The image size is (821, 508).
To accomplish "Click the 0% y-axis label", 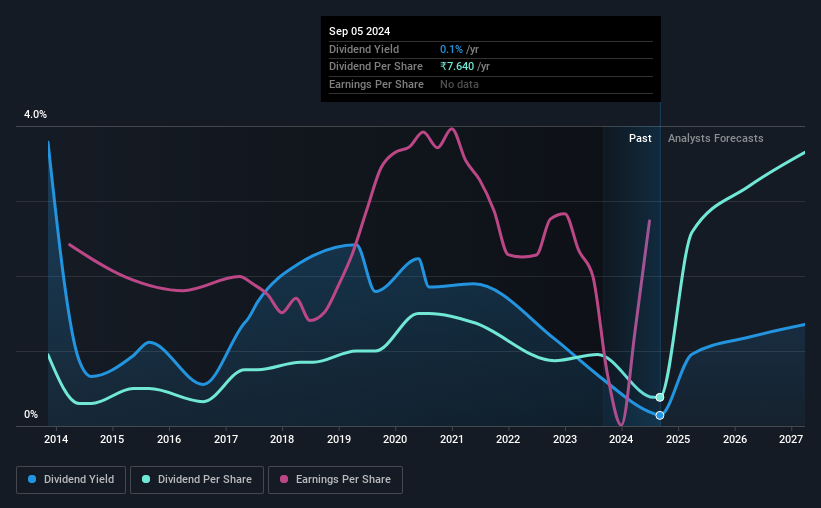I will (x=31, y=414).
